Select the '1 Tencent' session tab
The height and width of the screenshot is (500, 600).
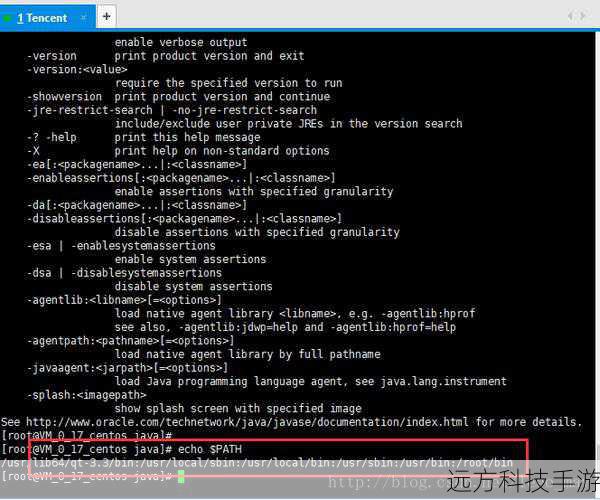47,18
